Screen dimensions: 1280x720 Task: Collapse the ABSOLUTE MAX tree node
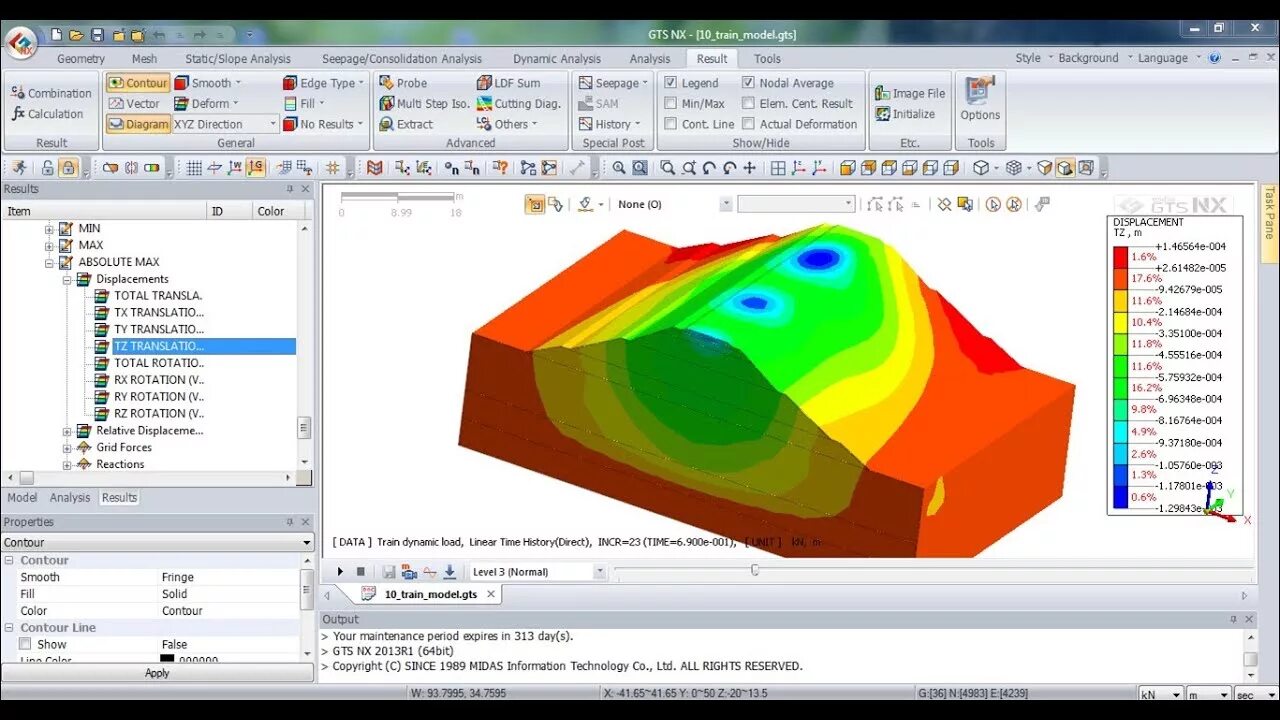49,262
